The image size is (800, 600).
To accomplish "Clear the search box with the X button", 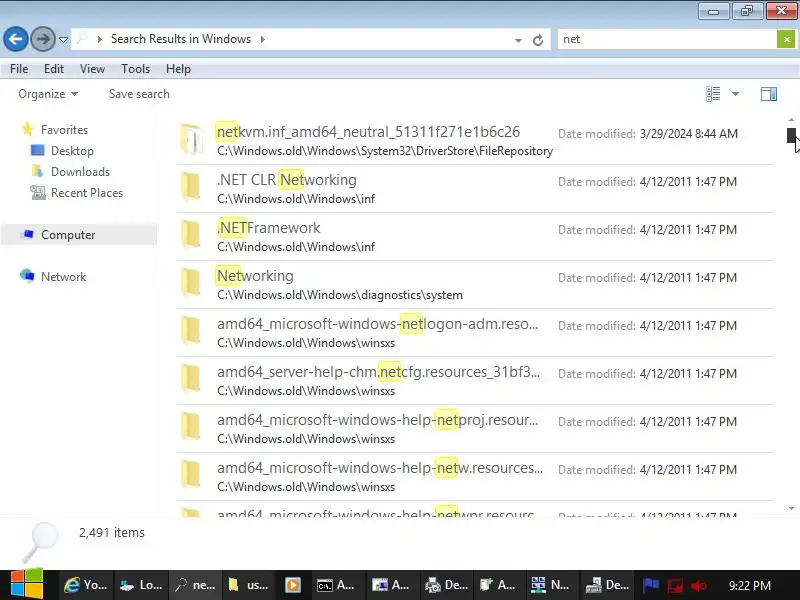I will [786, 39].
